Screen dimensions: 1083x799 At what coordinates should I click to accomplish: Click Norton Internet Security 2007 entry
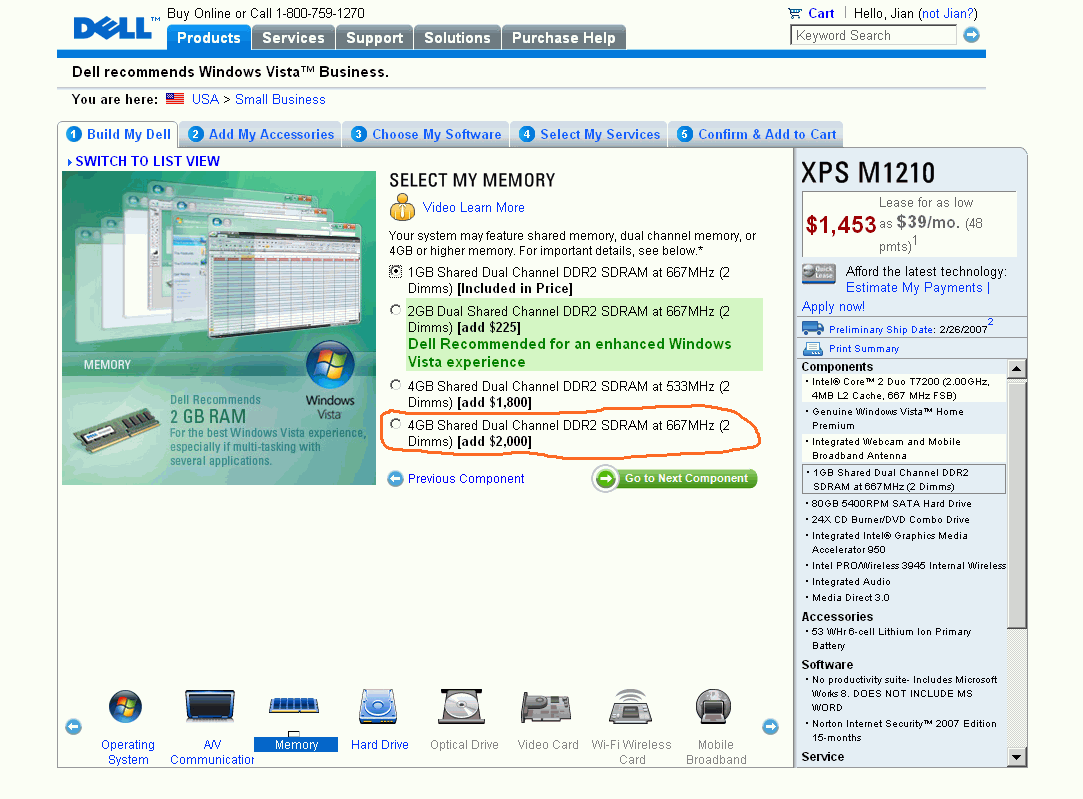[904, 731]
